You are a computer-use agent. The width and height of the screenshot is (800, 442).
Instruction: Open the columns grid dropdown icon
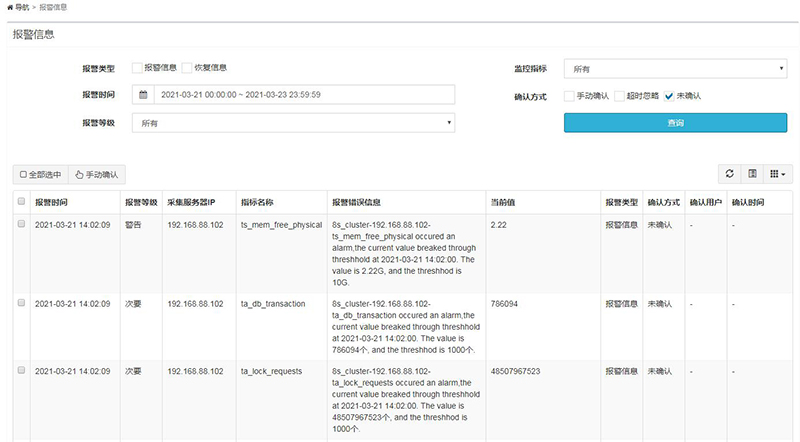click(x=778, y=174)
